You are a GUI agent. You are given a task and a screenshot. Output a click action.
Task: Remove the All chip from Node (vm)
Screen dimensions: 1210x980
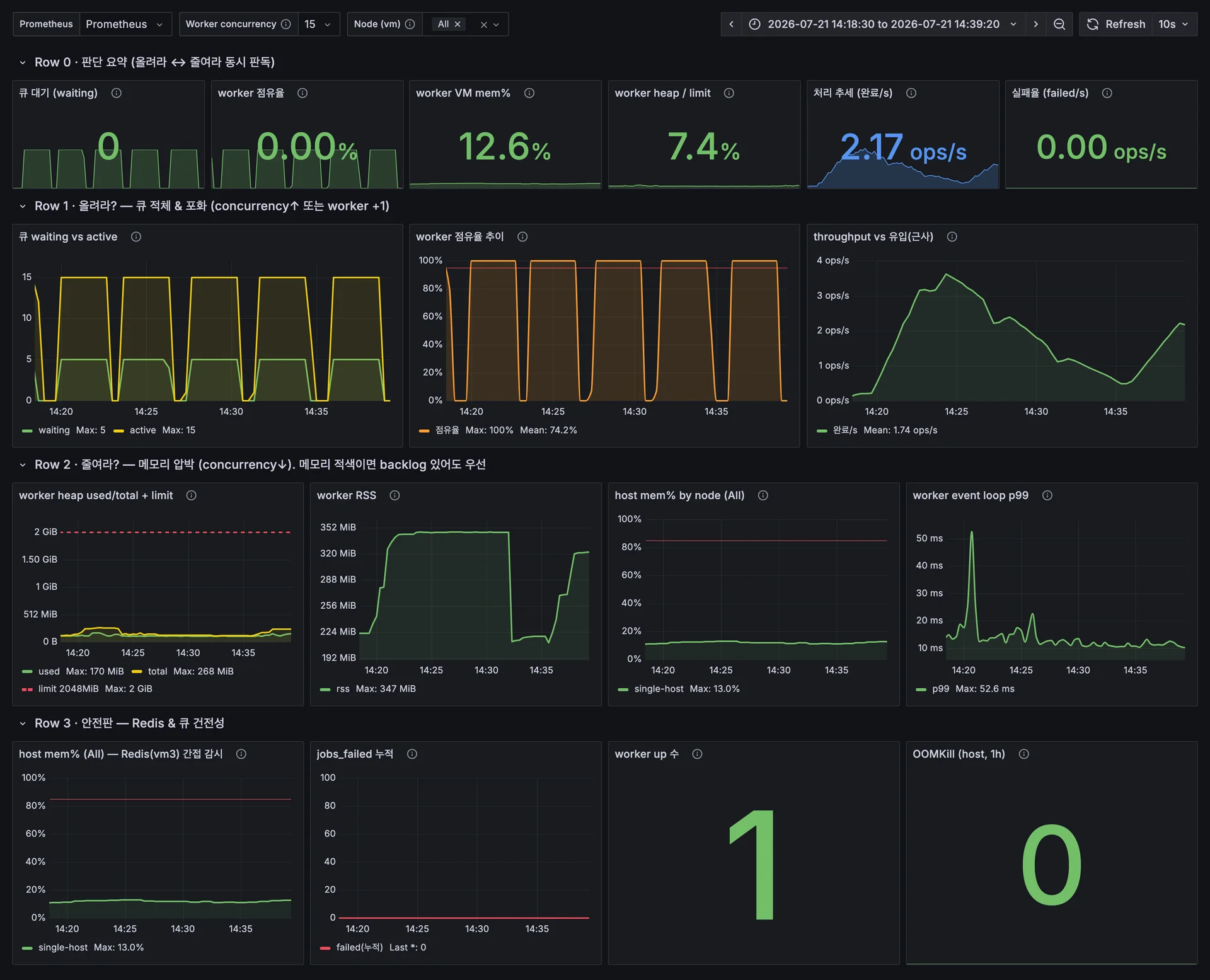[458, 24]
